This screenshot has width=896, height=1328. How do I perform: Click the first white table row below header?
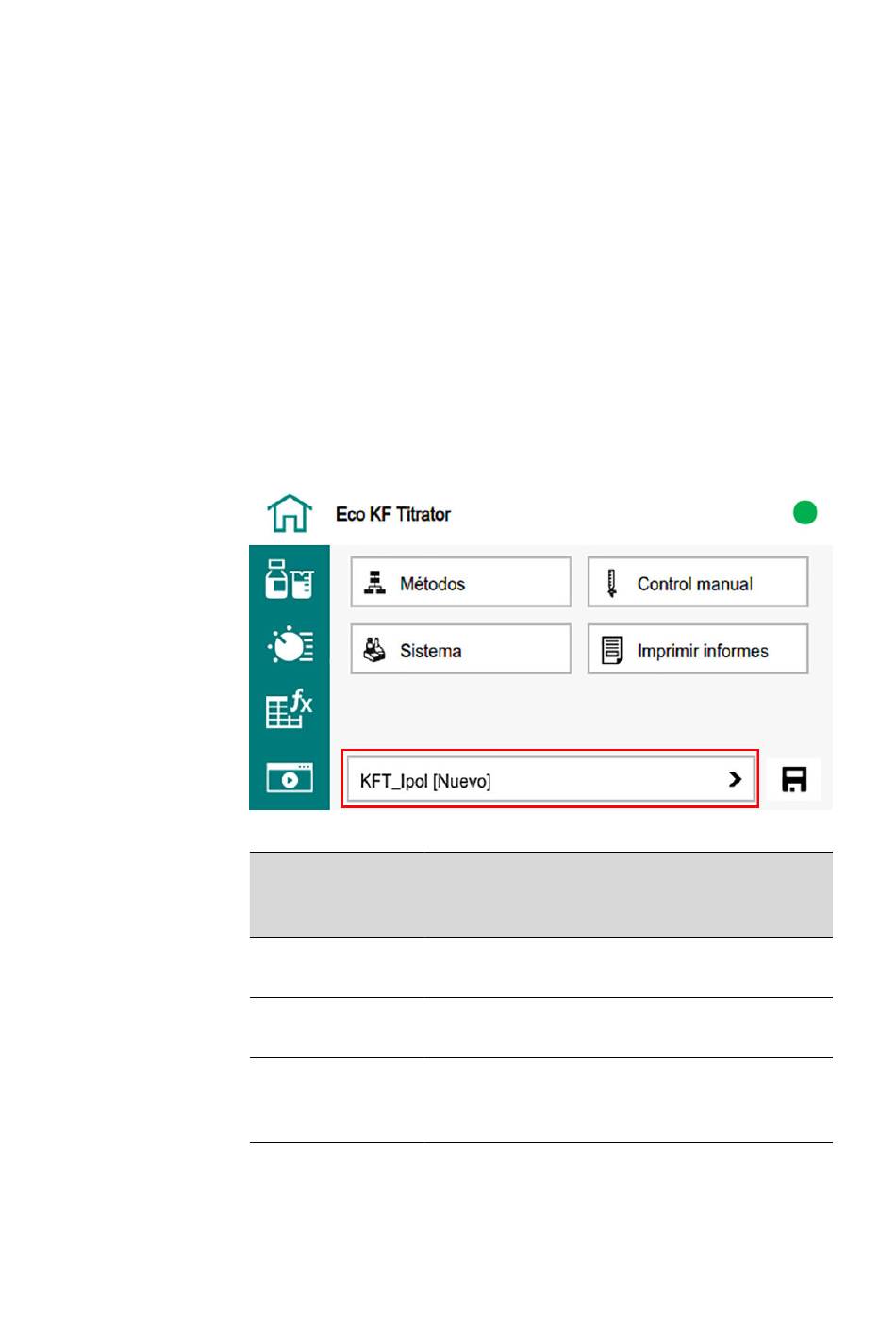pos(540,967)
